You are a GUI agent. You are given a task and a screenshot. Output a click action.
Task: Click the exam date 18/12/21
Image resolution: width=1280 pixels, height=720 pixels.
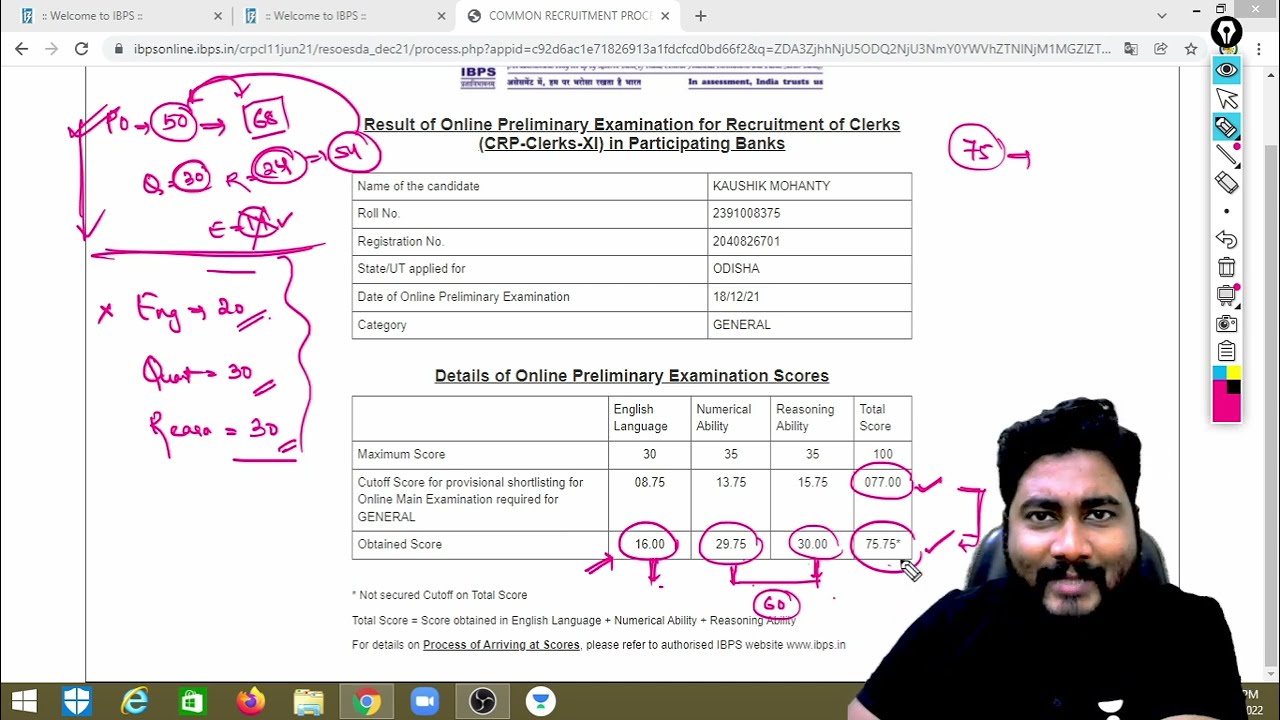coord(736,297)
